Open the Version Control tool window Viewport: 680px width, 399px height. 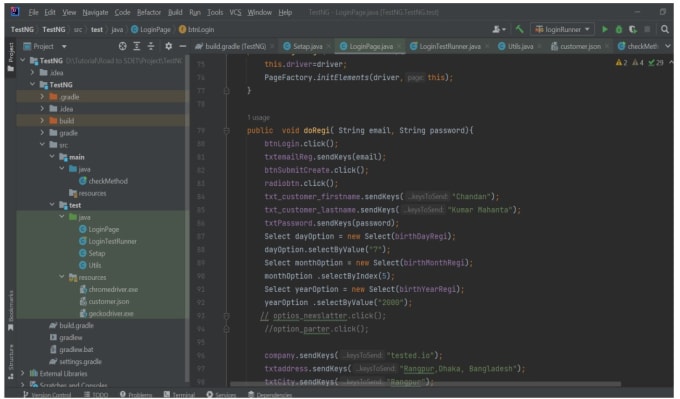(47, 394)
